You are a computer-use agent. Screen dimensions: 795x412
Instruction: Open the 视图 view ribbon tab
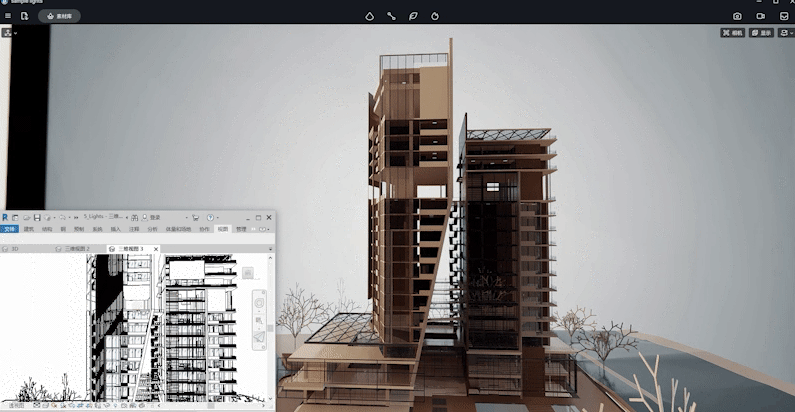223,229
